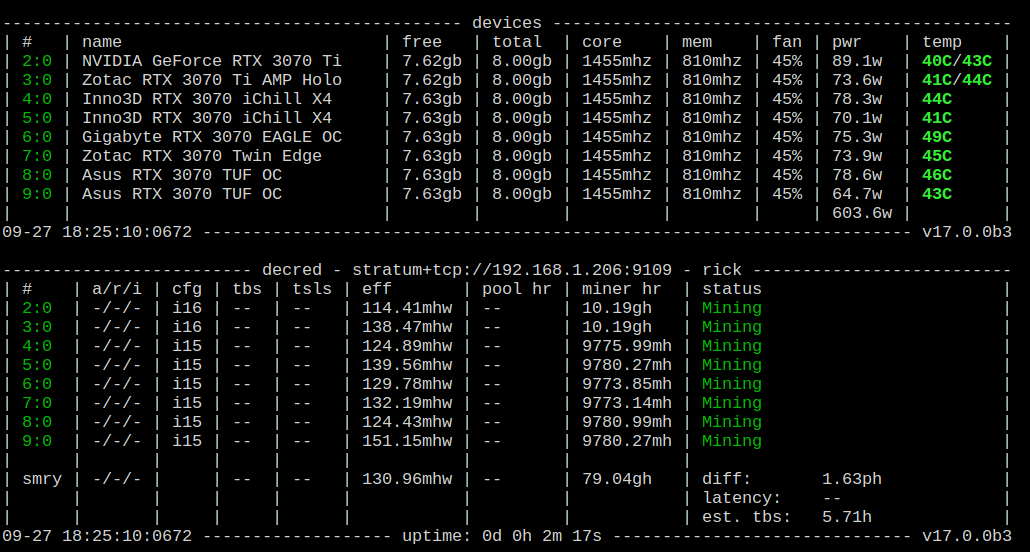This screenshot has height=552, width=1030.
Task: Select the 'pool hr' column header
Action: [x=516, y=290]
